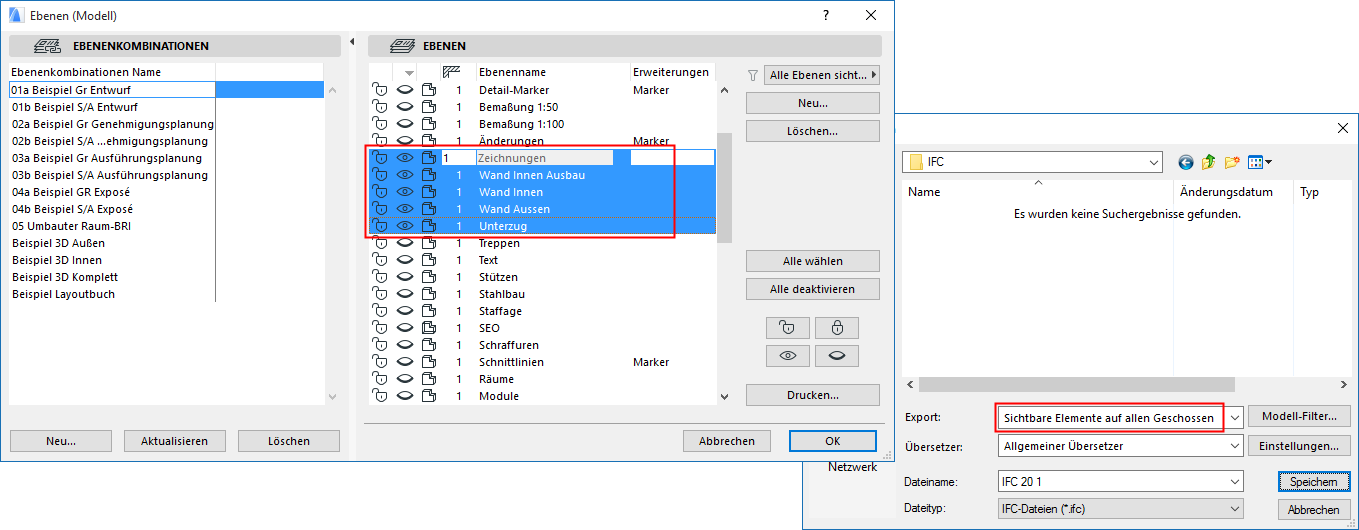The image size is (1359, 530).
Task: Toggle lock icon of Stützen layer
Action: [380, 277]
